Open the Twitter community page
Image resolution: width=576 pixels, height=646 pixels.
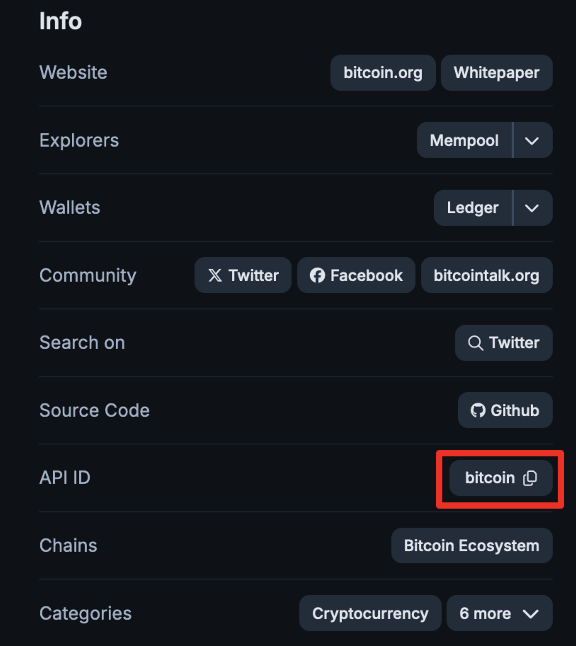243,275
